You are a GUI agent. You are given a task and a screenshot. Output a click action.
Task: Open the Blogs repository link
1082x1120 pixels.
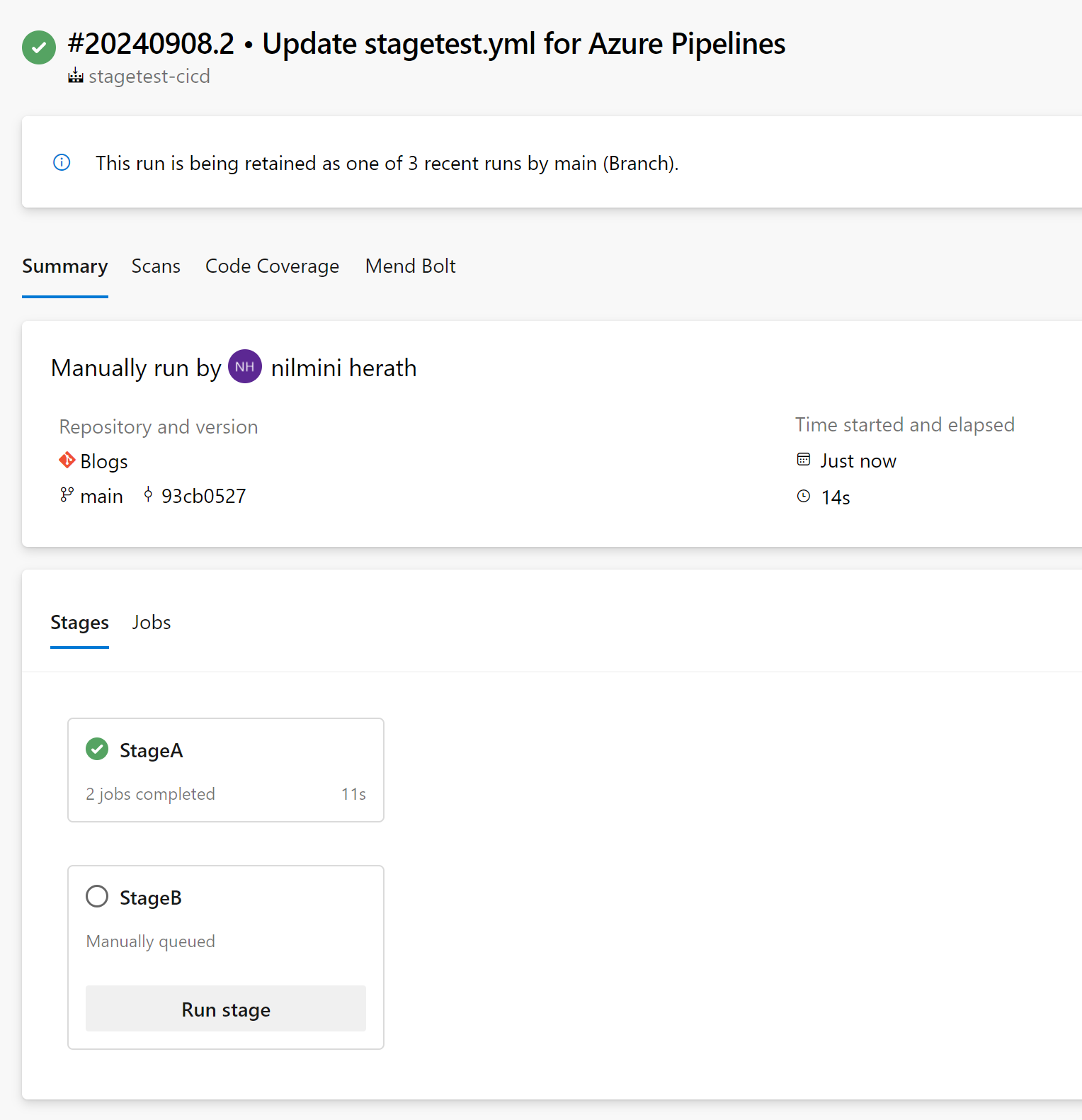coord(104,462)
